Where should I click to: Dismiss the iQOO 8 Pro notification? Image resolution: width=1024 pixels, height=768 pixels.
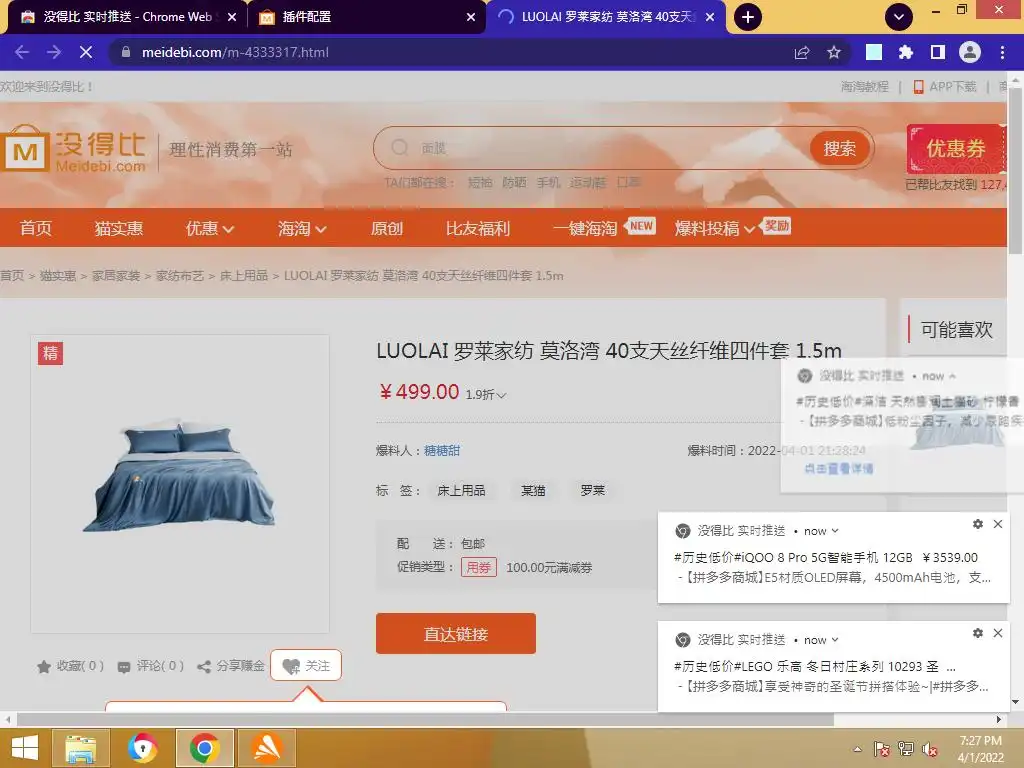click(x=998, y=524)
